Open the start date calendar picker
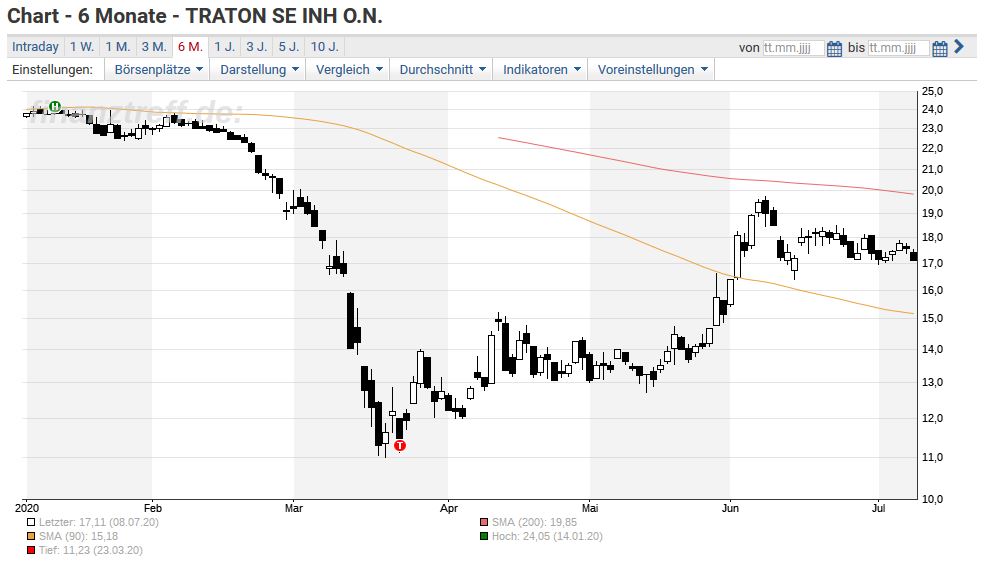The height and width of the screenshot is (565, 986). click(x=834, y=48)
